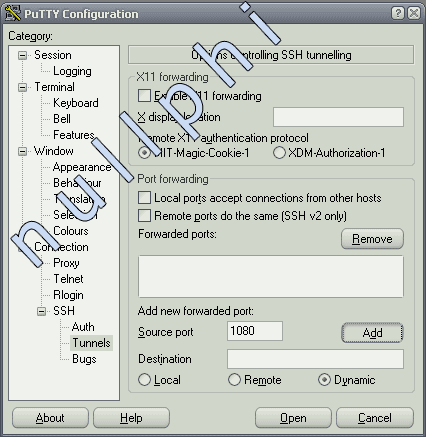Toggle the Enable X11 forwarding checkbox
Viewport: 426px width, 437px height.
144,96
